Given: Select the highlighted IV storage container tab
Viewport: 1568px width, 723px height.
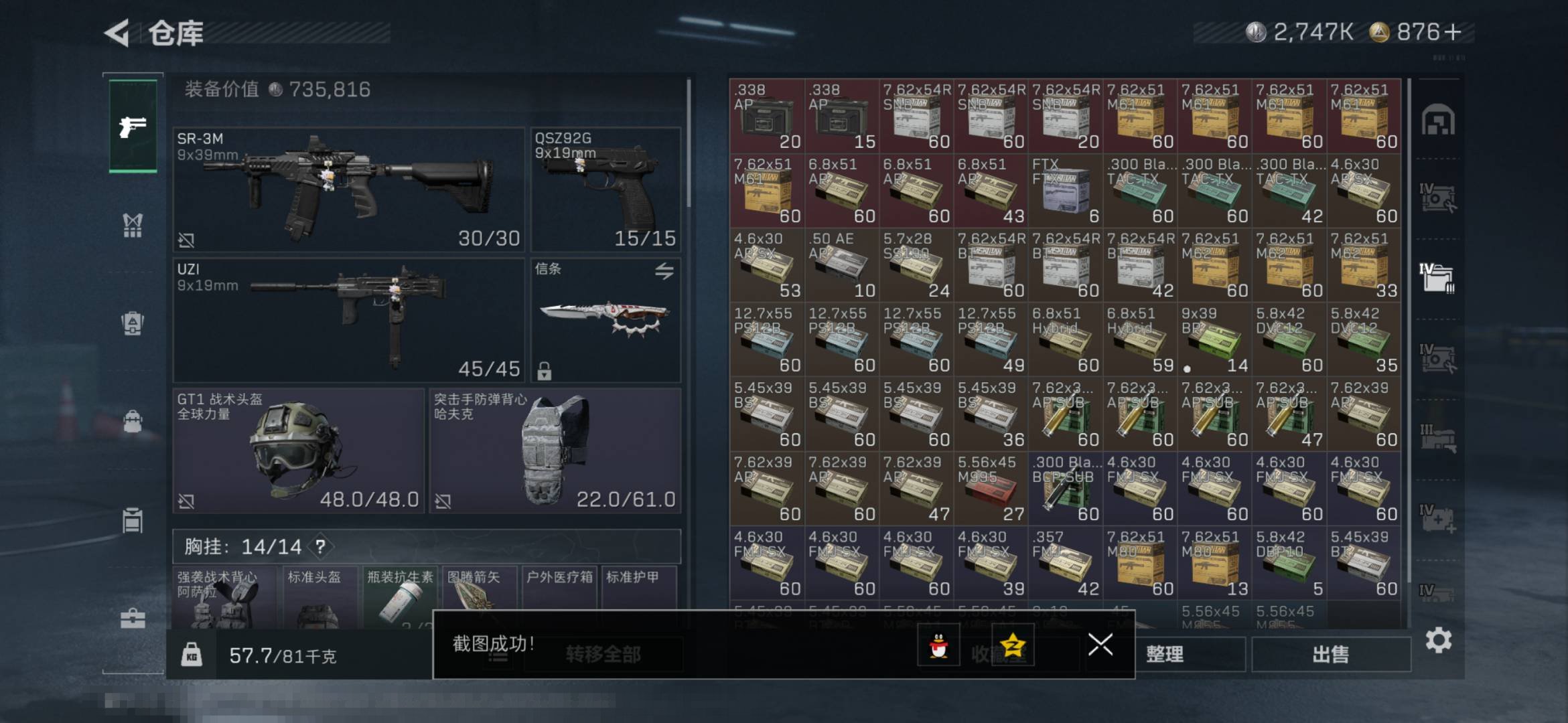Looking at the screenshot, I should (x=1437, y=276).
